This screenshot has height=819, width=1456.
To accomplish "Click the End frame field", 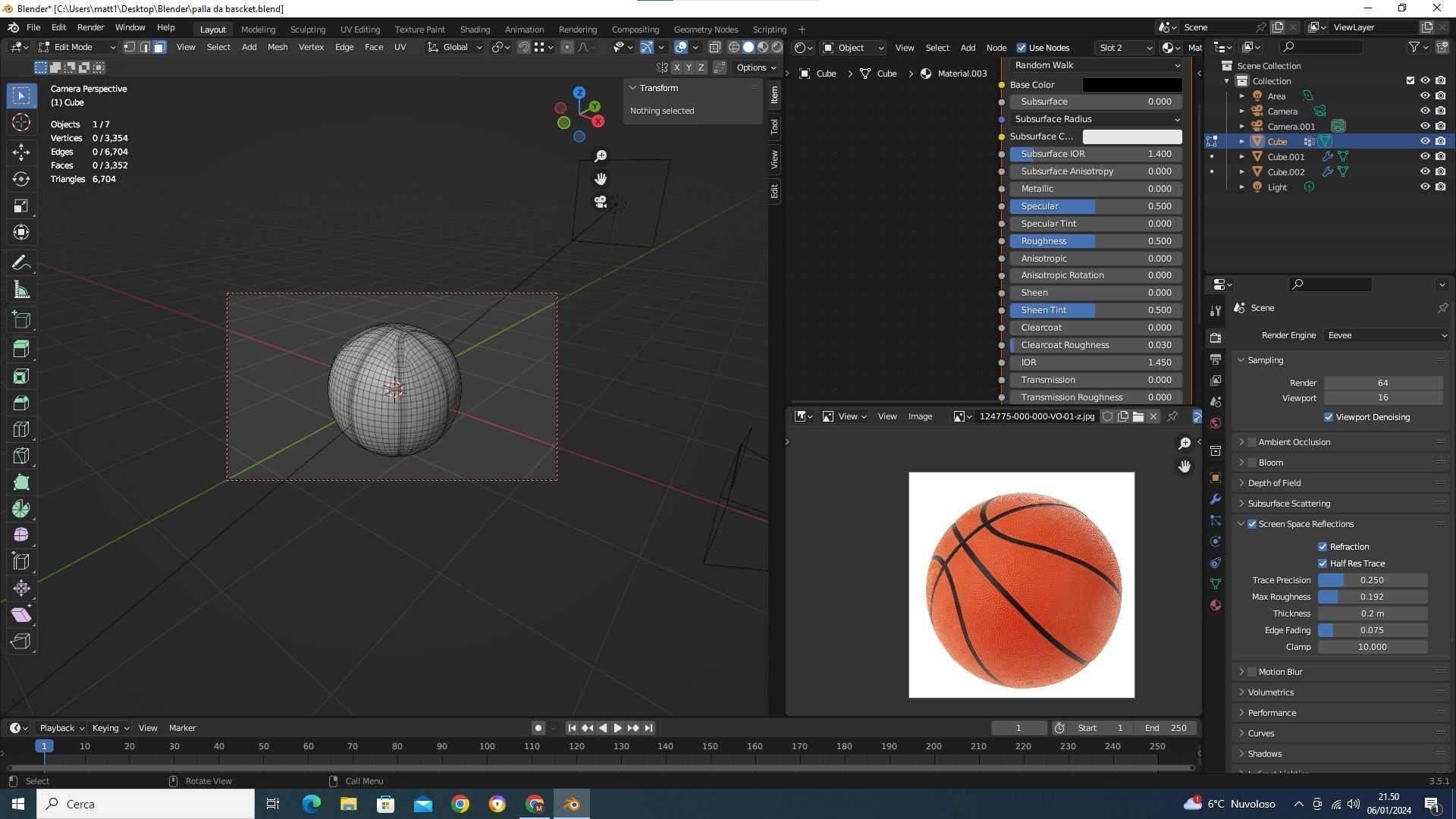I will point(1166,728).
